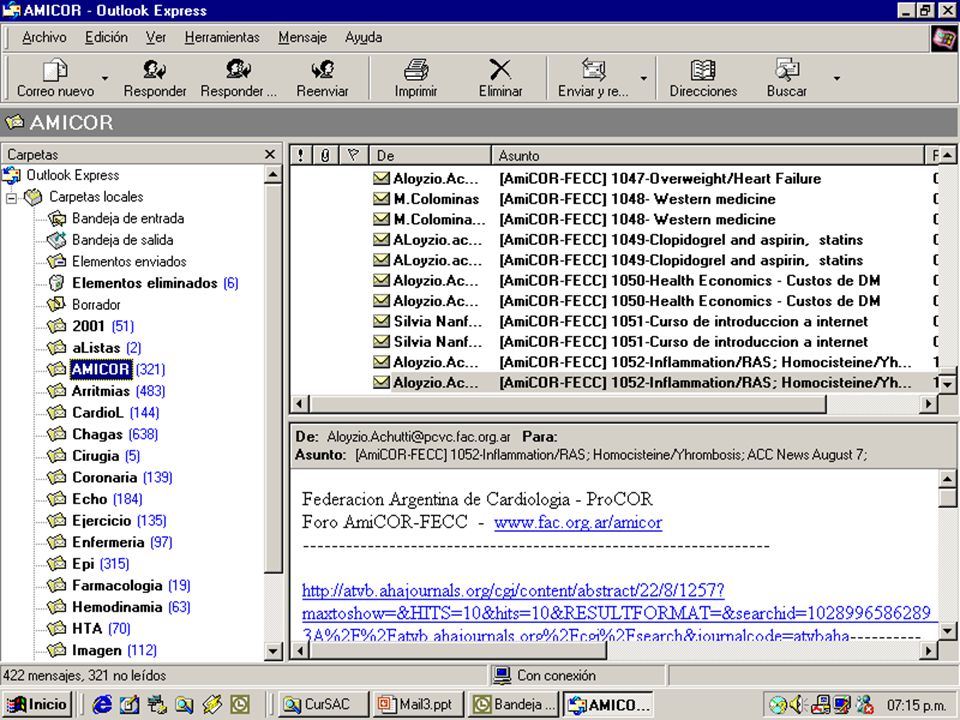Select the Hemodinamia folder
Image resolution: width=960 pixels, height=720 pixels.
click(x=119, y=607)
